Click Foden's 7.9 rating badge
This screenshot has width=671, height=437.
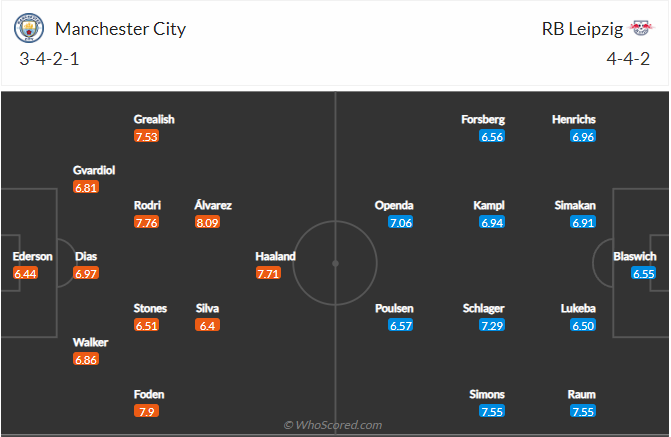[147, 411]
